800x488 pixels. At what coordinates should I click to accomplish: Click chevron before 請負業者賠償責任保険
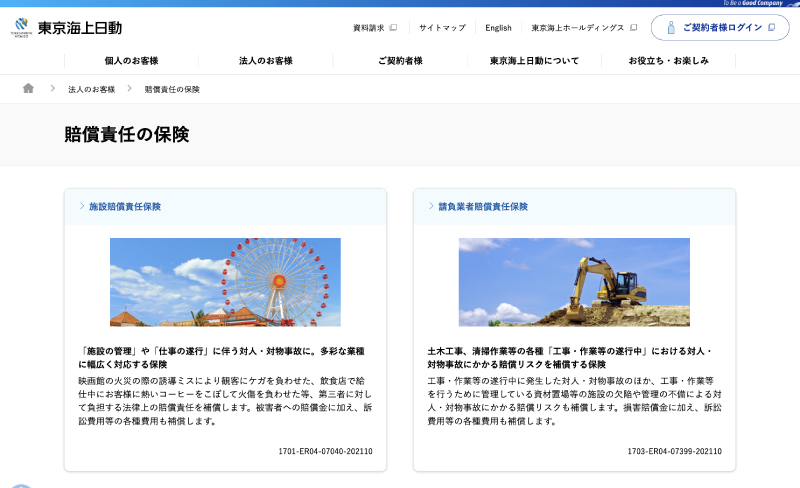pyautogui.click(x=431, y=206)
